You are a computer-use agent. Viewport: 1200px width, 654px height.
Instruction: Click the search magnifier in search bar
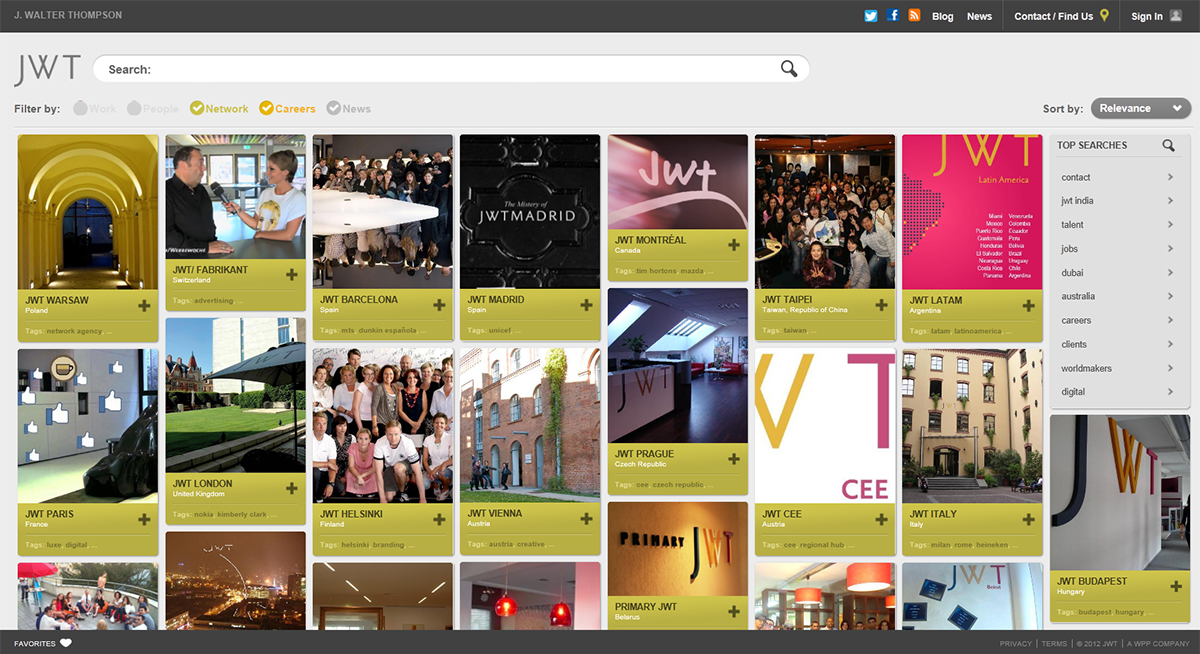[x=789, y=69]
